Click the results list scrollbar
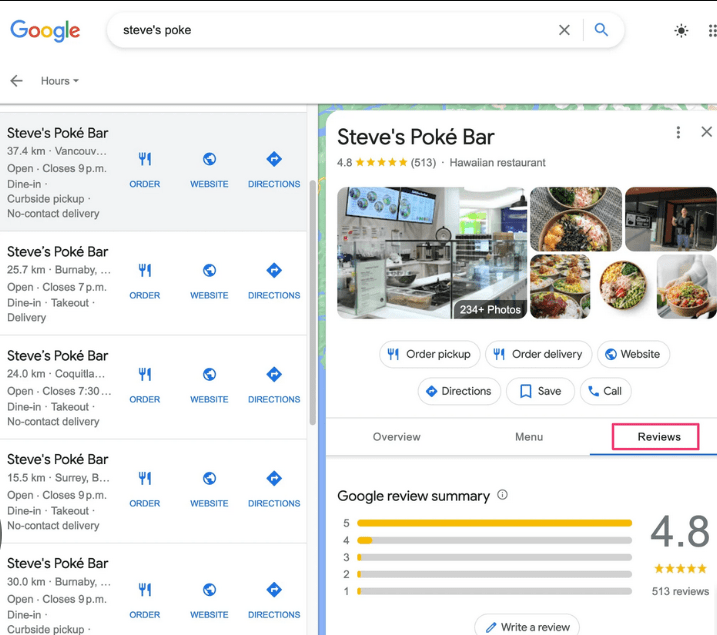 tap(313, 302)
